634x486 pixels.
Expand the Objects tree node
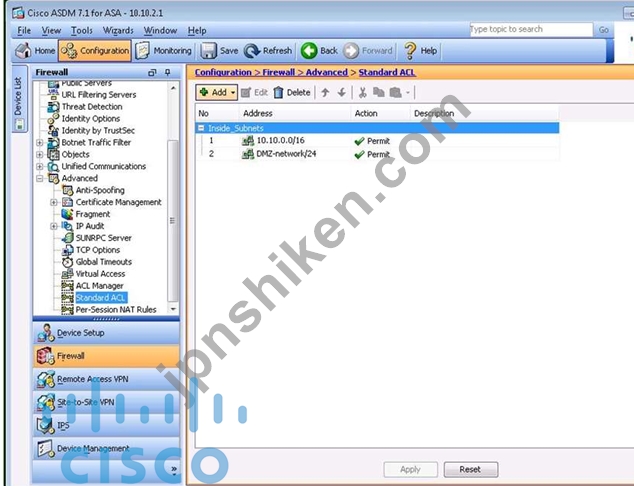[x=40, y=154]
